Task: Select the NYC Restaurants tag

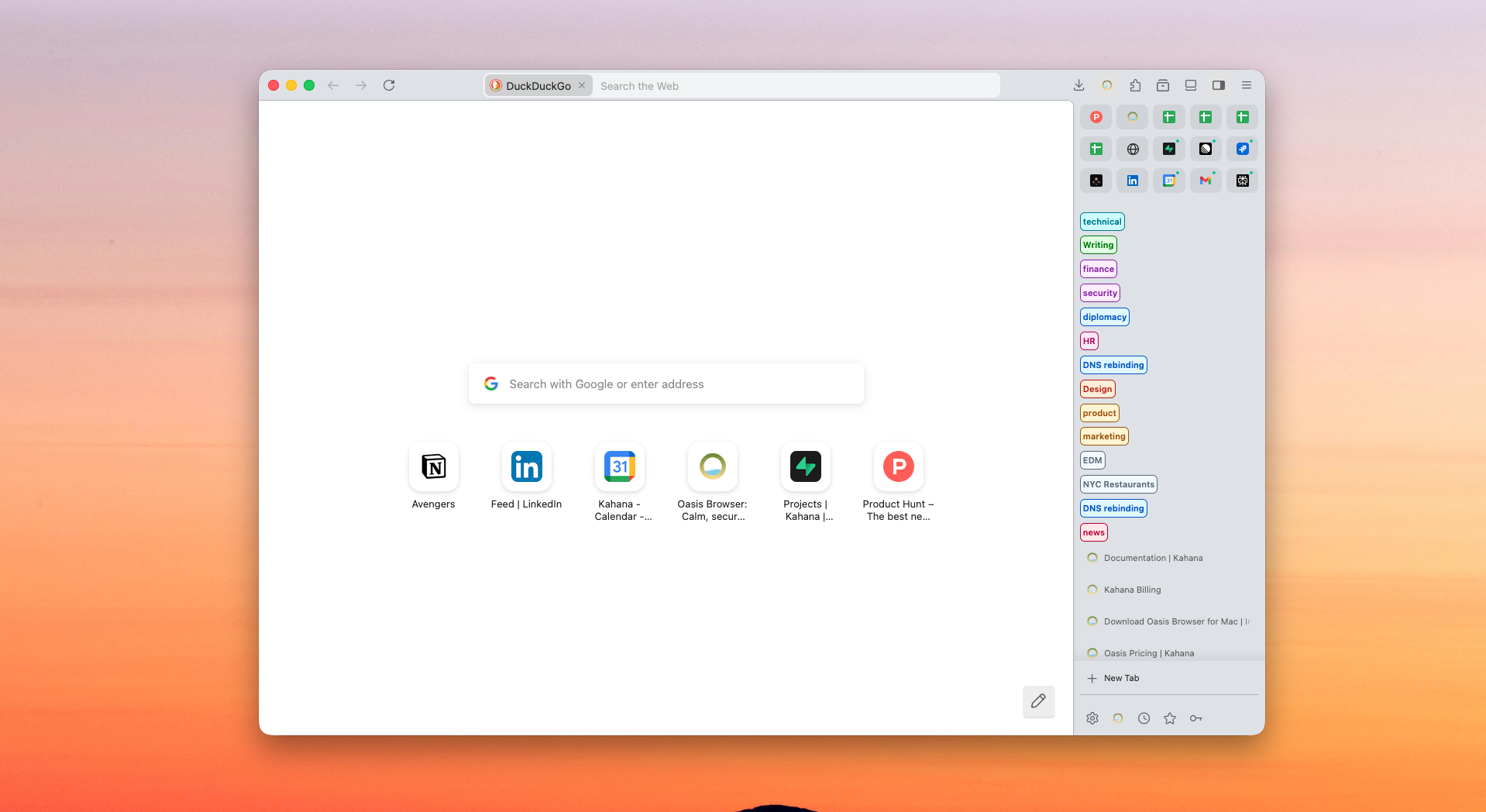Action: pos(1118,484)
